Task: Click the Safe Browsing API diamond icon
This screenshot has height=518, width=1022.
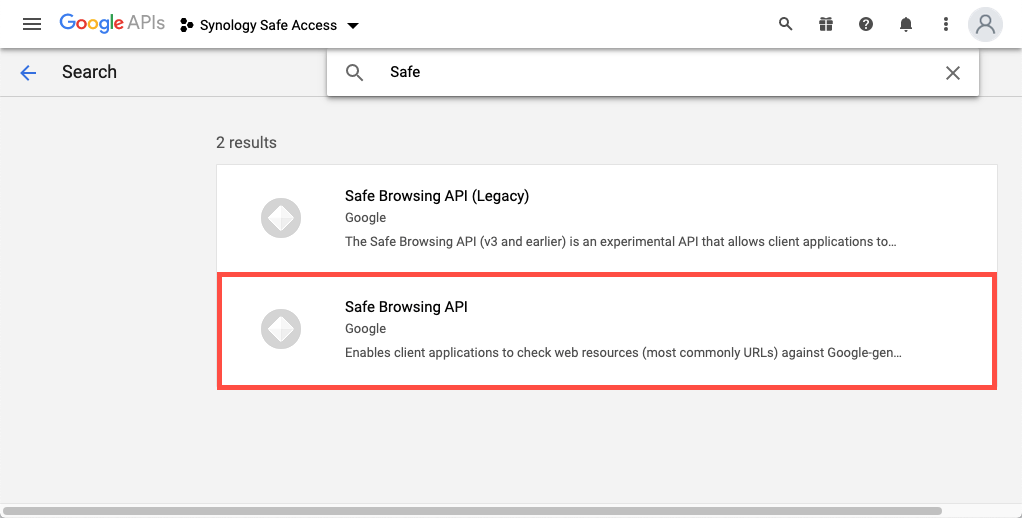Action: point(281,329)
